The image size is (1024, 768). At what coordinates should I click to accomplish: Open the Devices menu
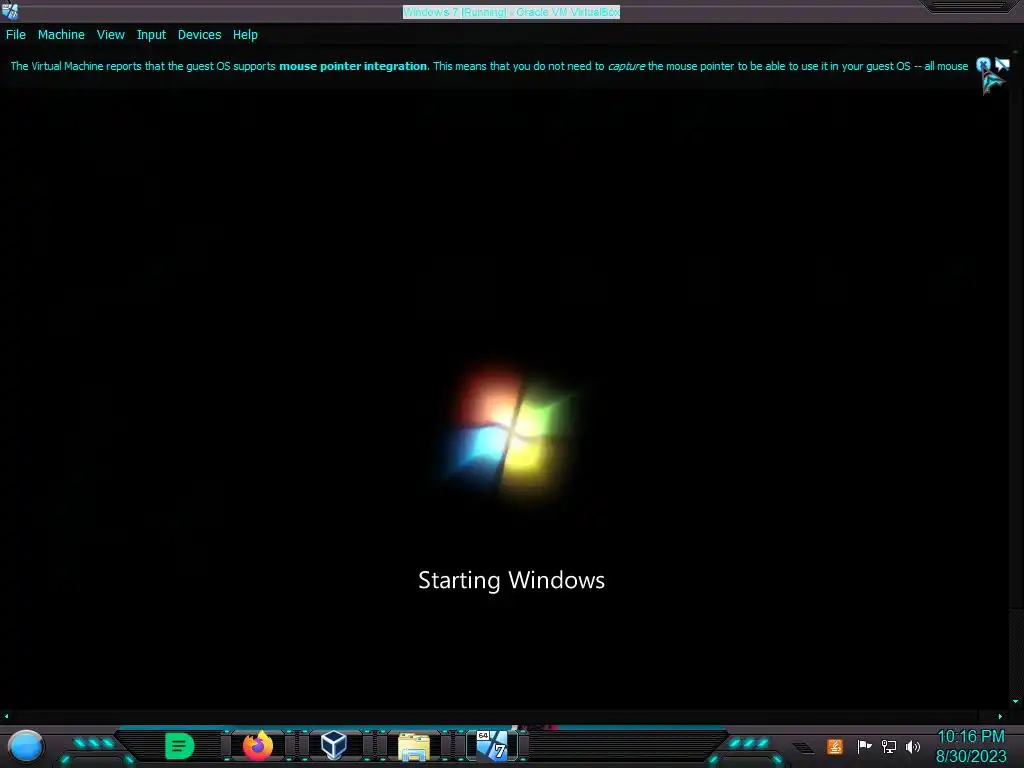[x=199, y=35]
